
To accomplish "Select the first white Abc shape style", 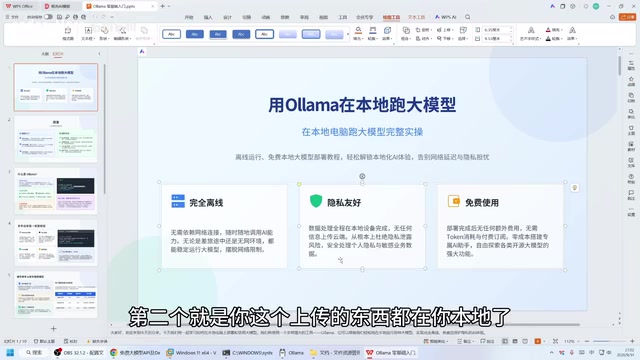I will coord(171,34).
